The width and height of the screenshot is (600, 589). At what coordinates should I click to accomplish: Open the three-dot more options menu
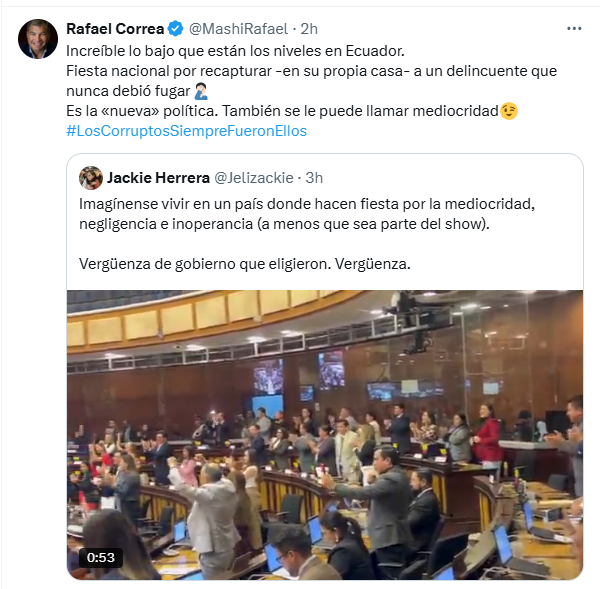click(x=574, y=29)
